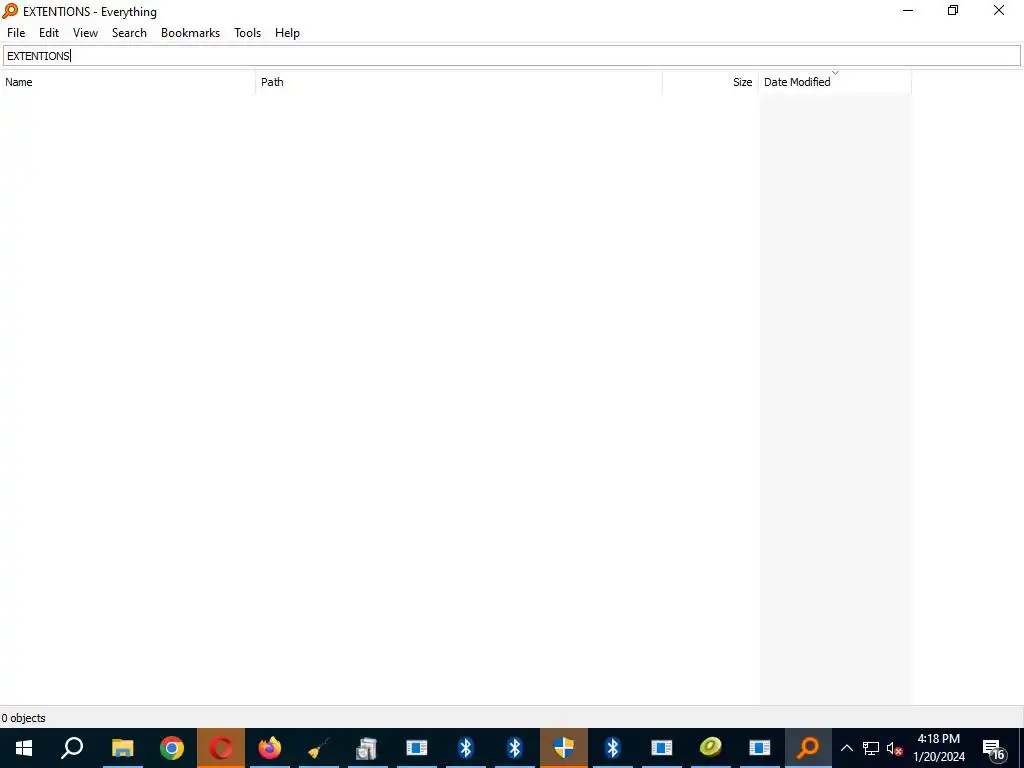
Task: Click the Everything magnifier icon in title bar
Action: [10, 11]
